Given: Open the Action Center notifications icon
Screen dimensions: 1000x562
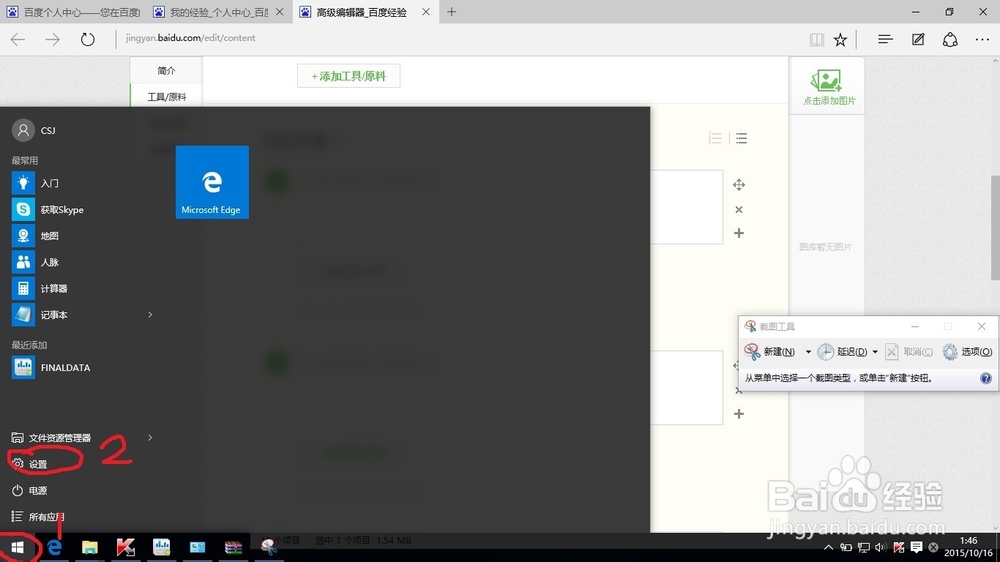Looking at the screenshot, I should point(916,547).
